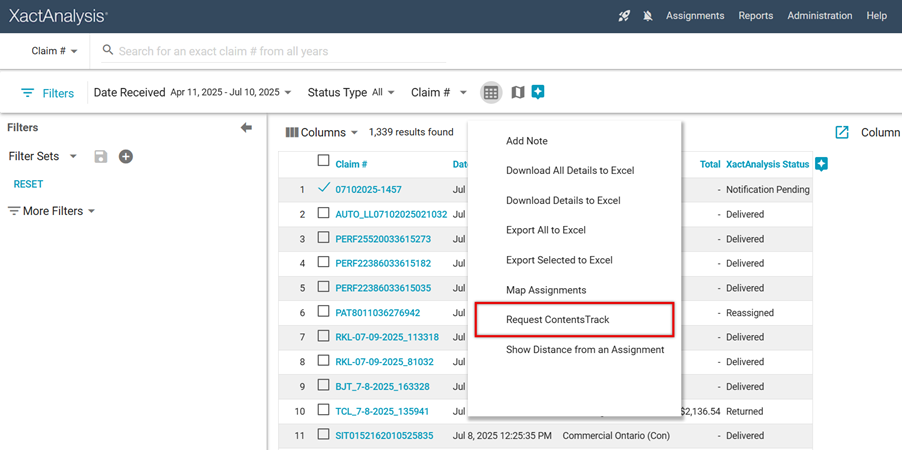Click the rocket icon in header
This screenshot has height=450, width=902.
point(624,16)
